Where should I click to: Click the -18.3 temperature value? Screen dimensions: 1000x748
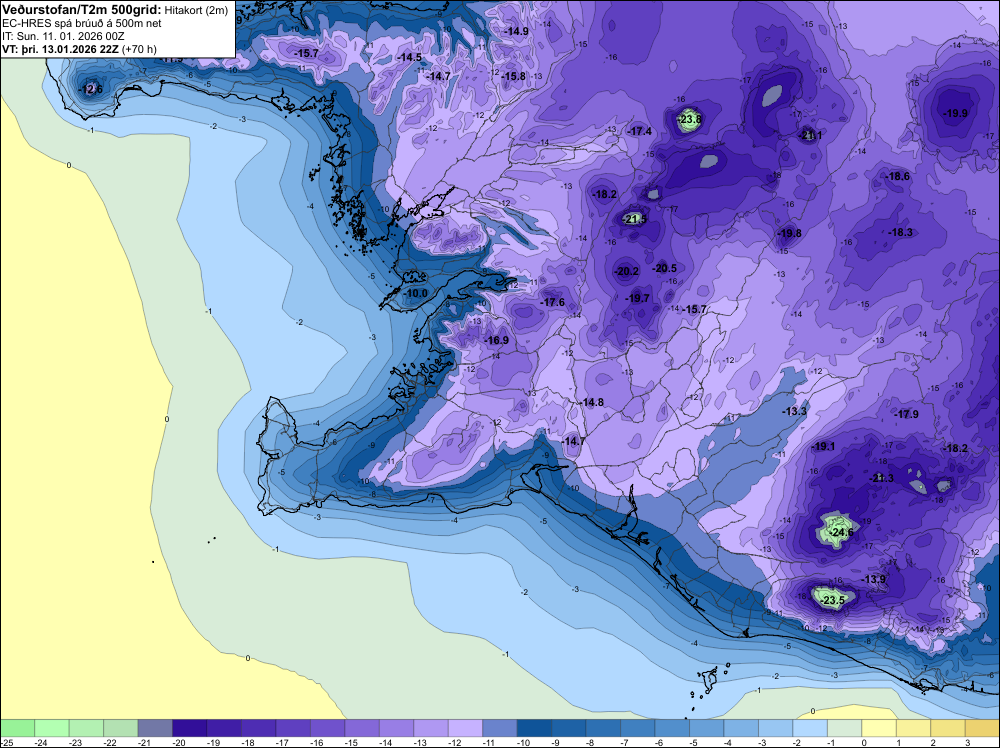point(900,232)
